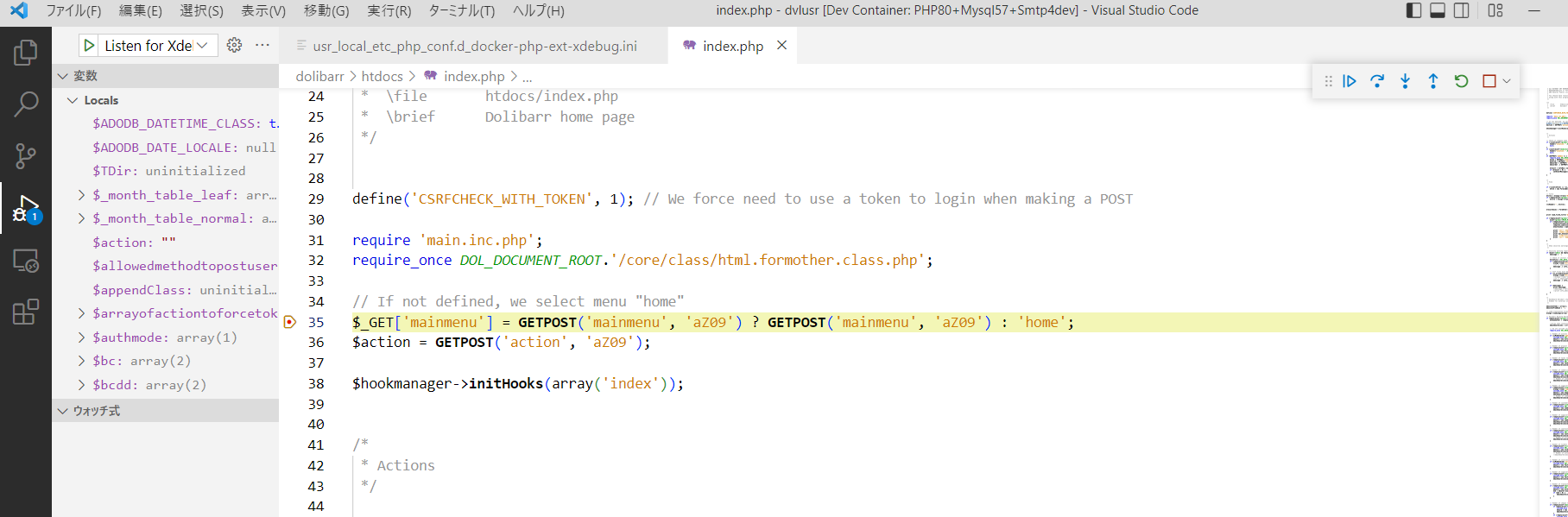Open launch.json via gear icon
The height and width of the screenshot is (517, 1568).
[234, 45]
